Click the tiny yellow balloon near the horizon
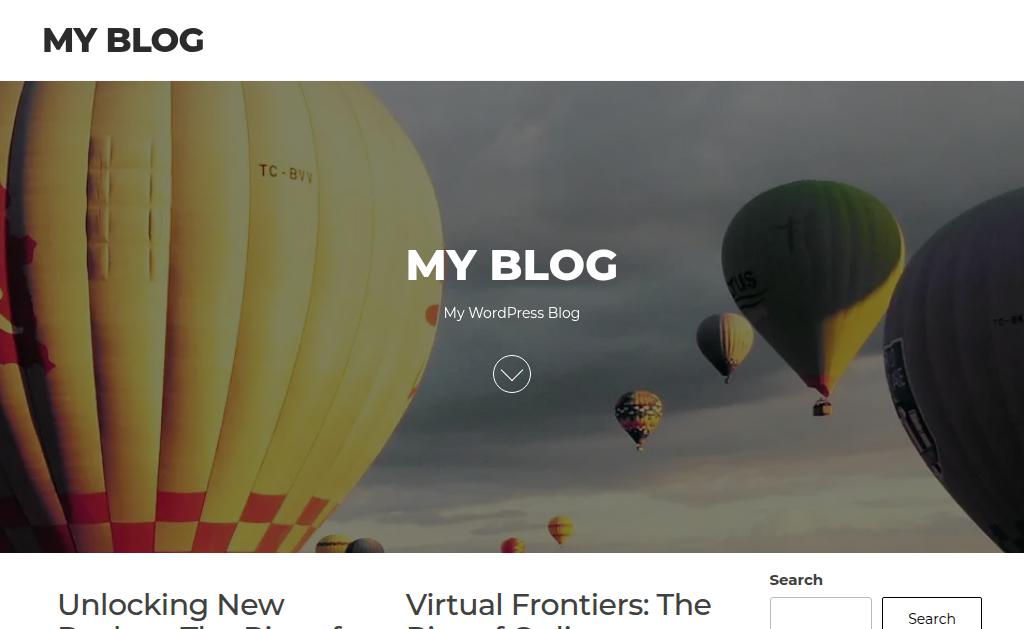1024x629 pixels. (x=560, y=528)
